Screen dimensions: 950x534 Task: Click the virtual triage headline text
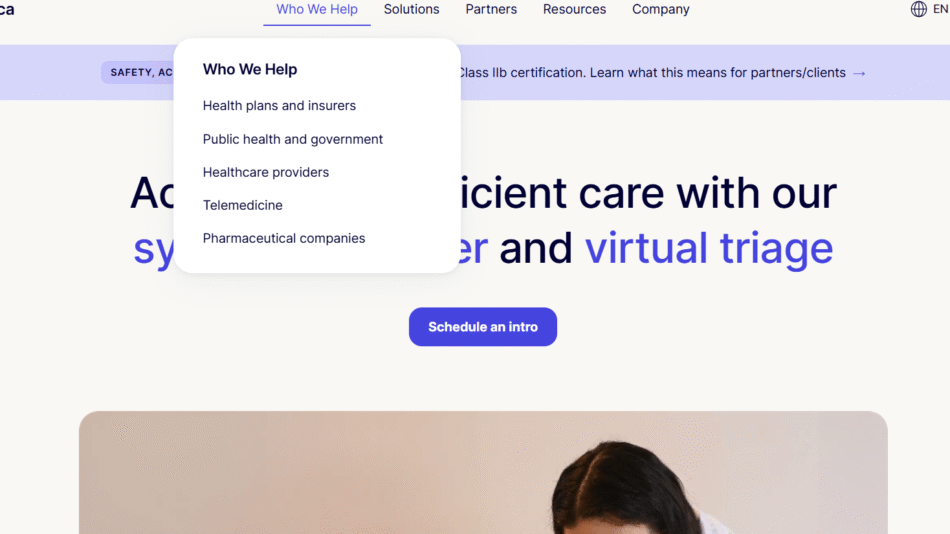tap(709, 248)
